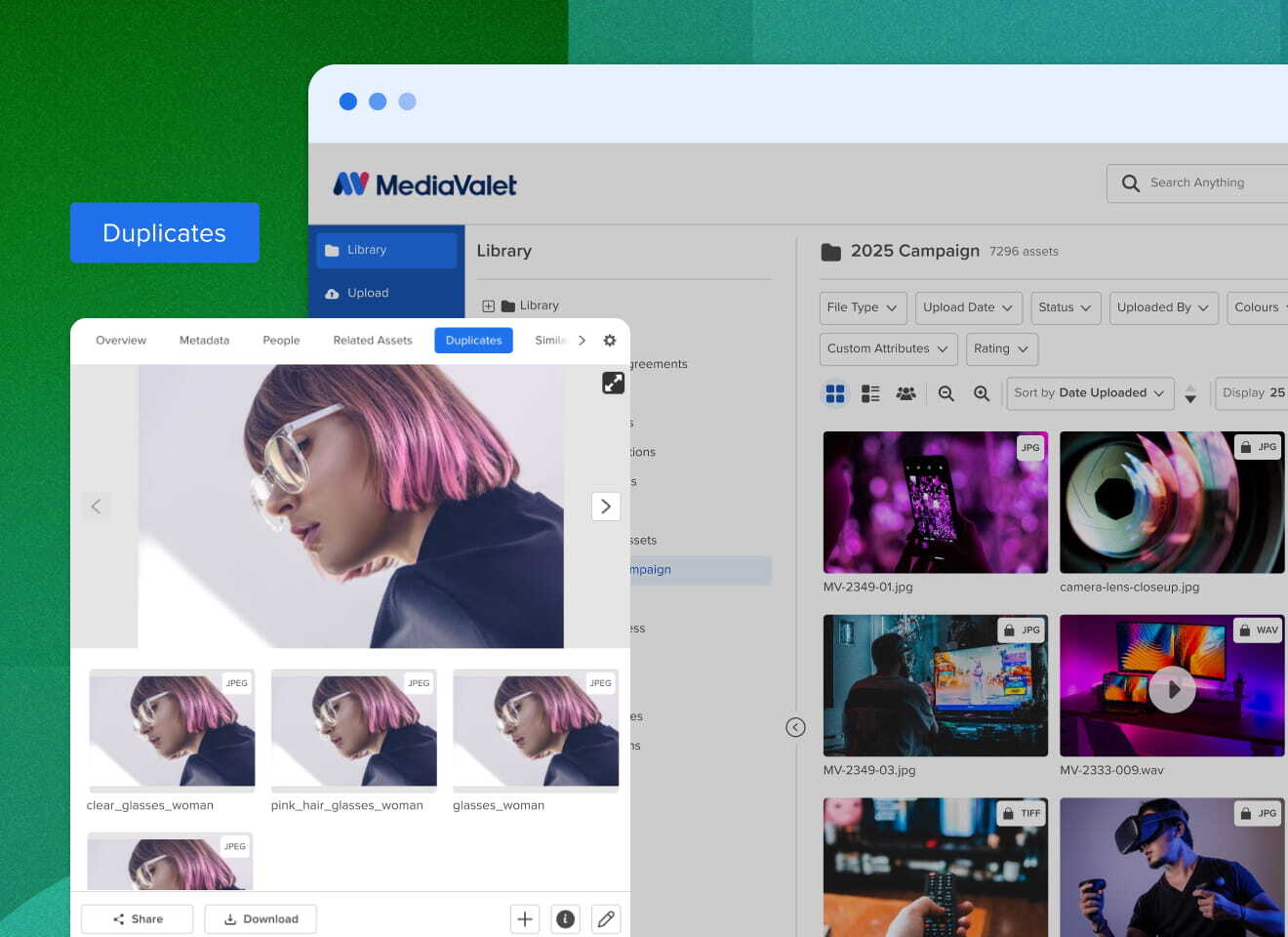This screenshot has height=937, width=1288.
Task: Open the Sort by Date Uploaded dropdown
Action: click(x=1089, y=392)
